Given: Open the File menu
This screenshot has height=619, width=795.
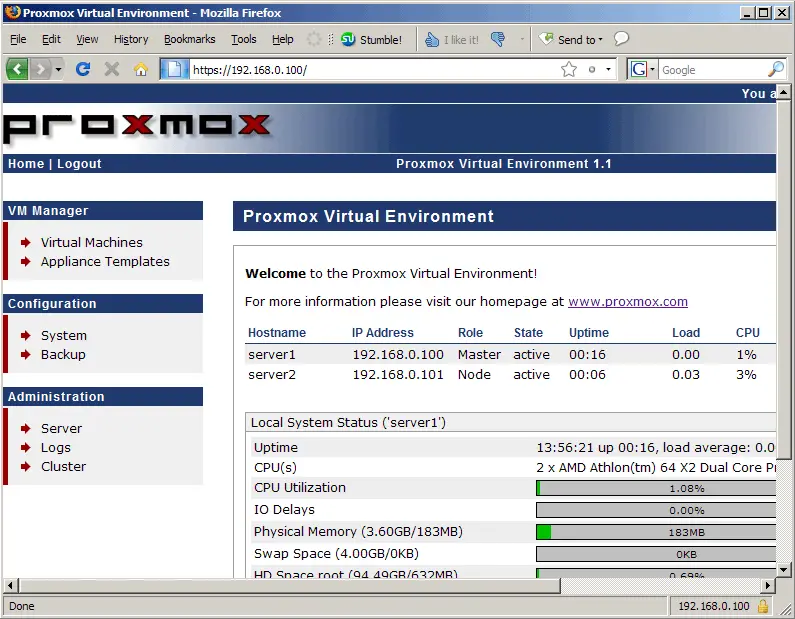Looking at the screenshot, I should pyautogui.click(x=18, y=39).
